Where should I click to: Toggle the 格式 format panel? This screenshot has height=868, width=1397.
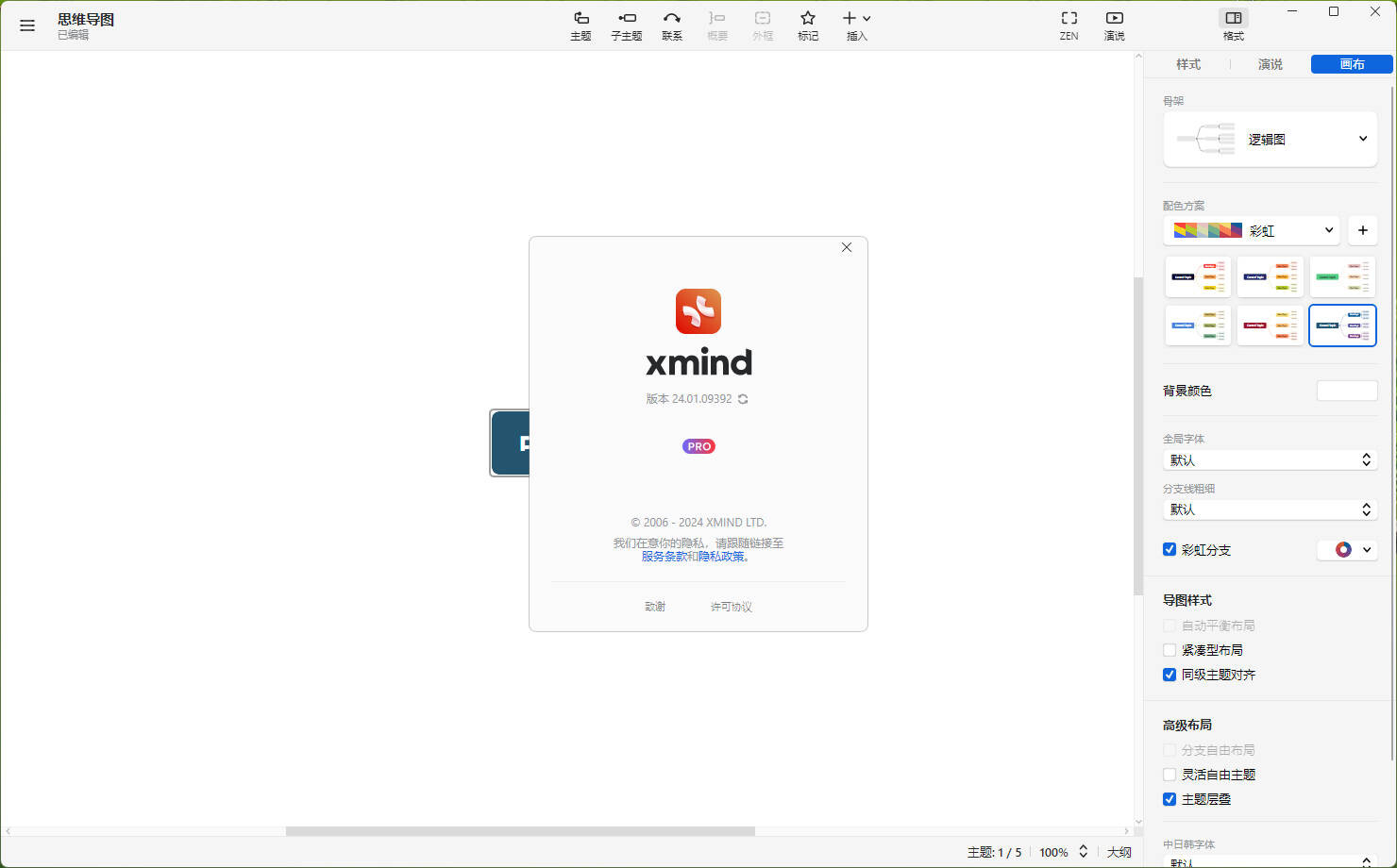click(x=1233, y=25)
